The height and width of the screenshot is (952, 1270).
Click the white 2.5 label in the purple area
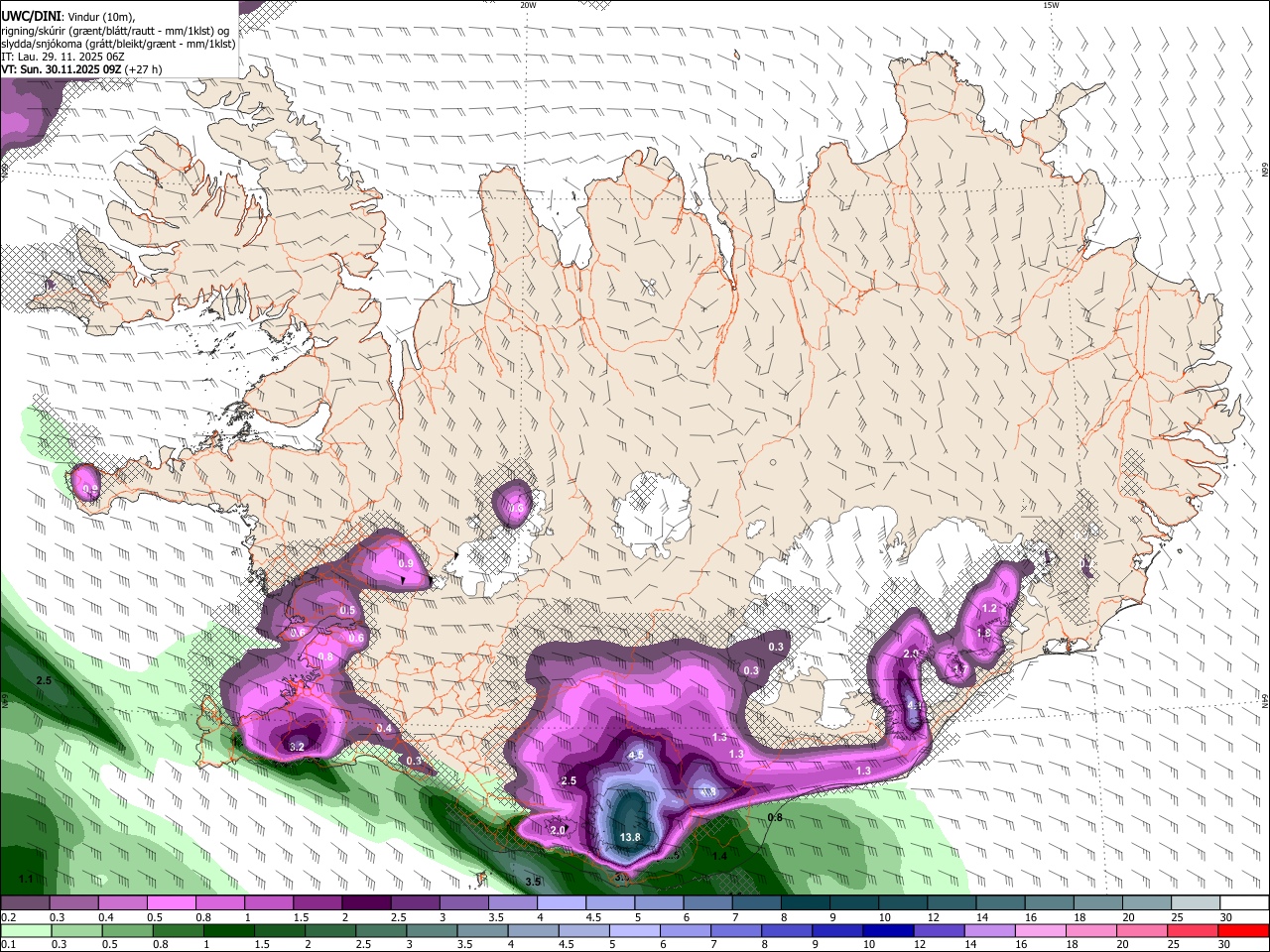(569, 780)
